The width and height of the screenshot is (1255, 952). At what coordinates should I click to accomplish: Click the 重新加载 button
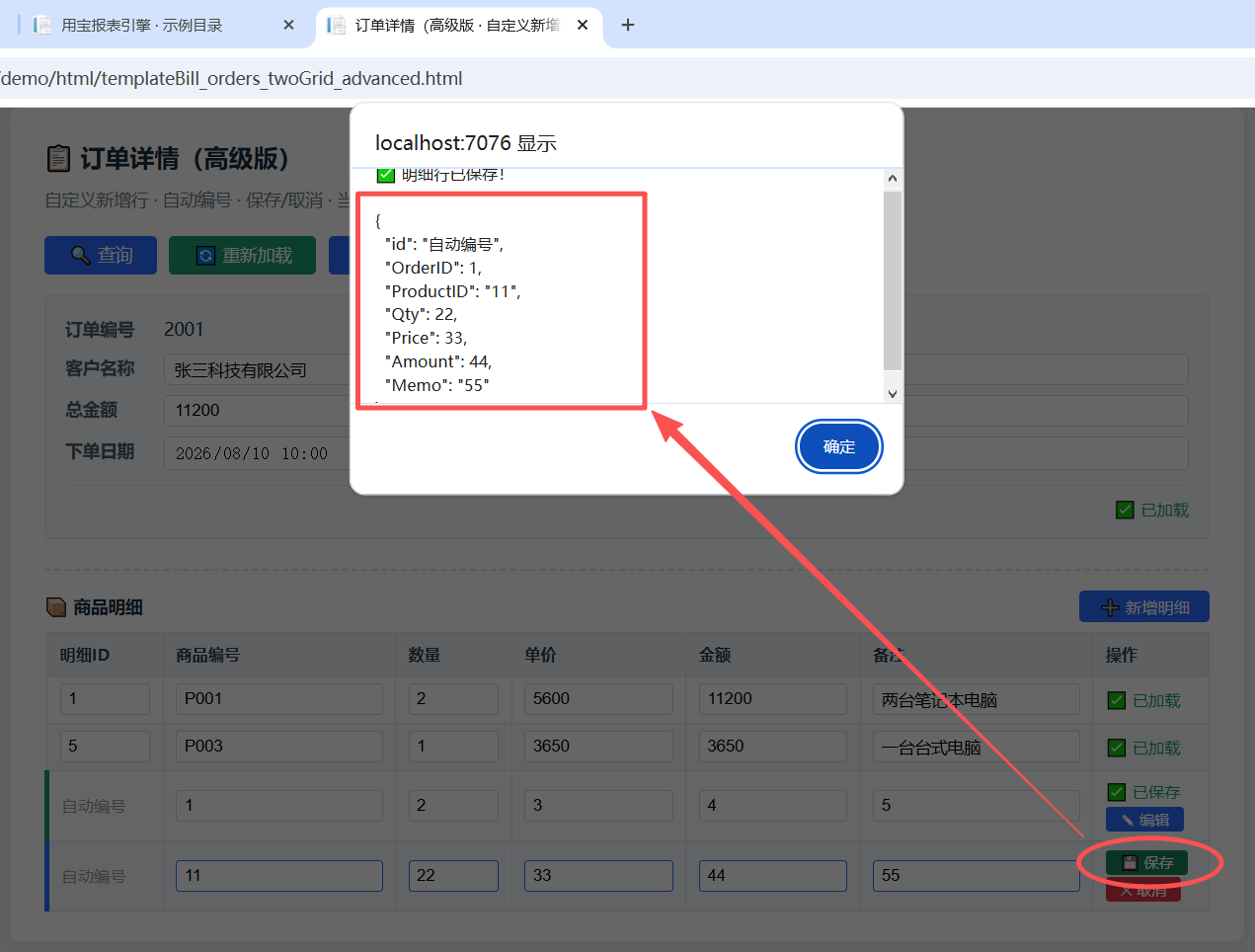(x=242, y=255)
